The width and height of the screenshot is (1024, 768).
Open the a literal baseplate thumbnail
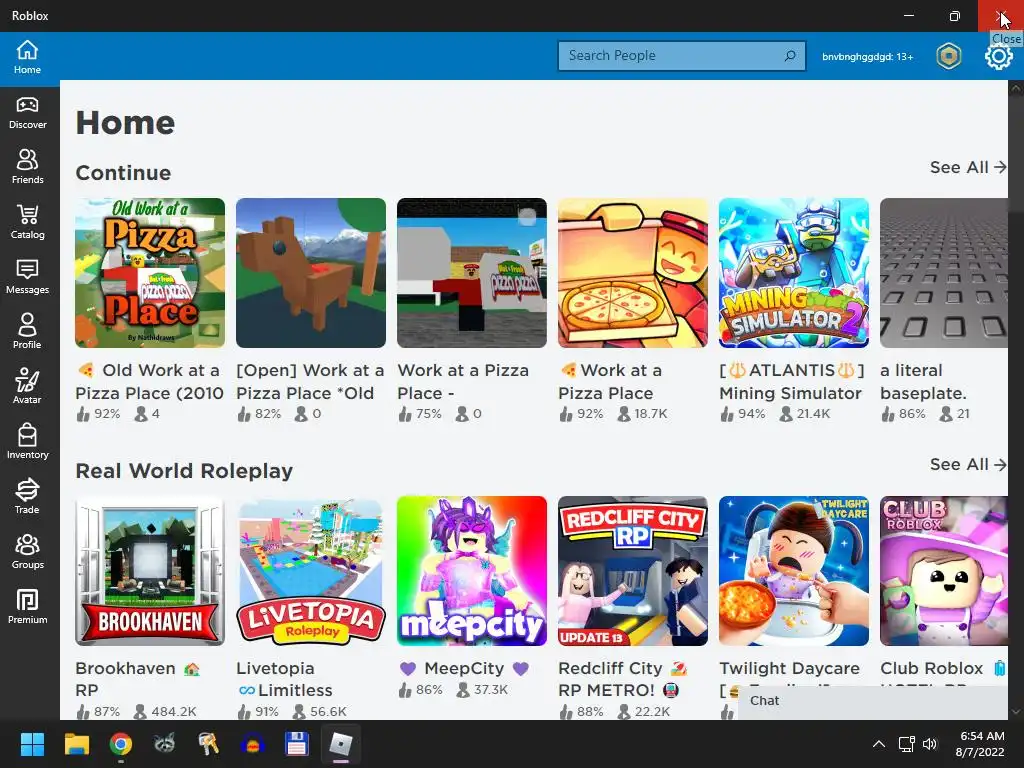944,273
